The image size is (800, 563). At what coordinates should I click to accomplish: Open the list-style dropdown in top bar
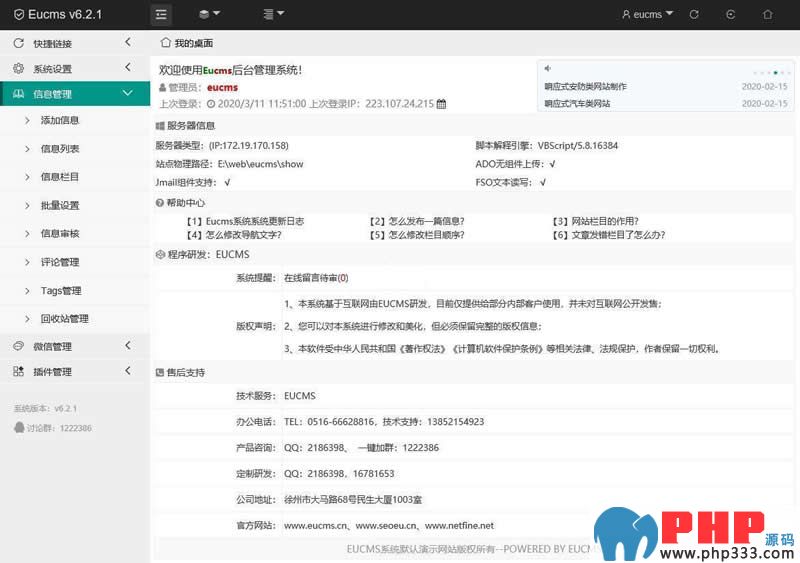point(273,14)
